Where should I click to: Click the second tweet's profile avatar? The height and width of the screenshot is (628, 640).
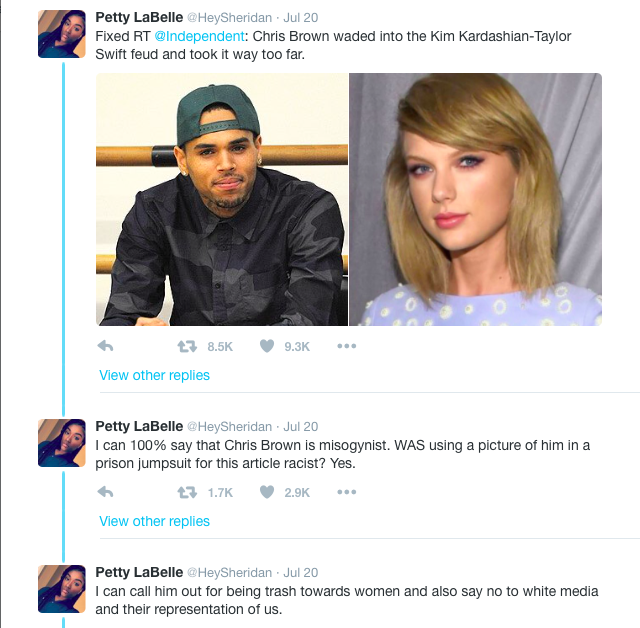62,442
